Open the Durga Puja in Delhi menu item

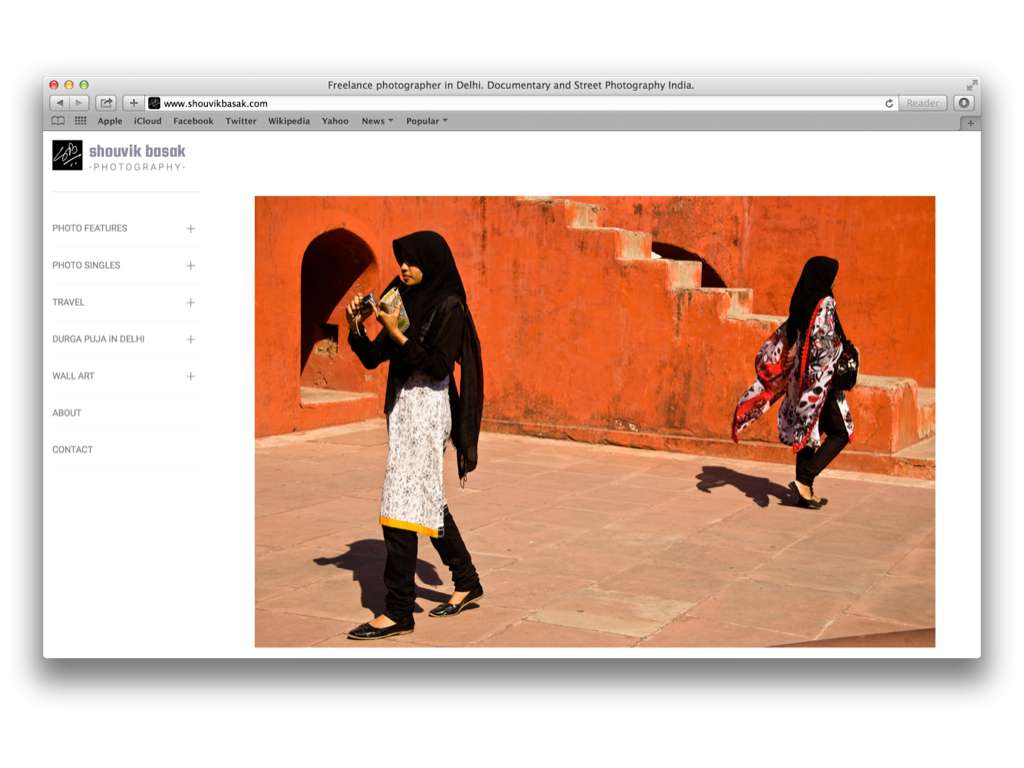click(99, 339)
